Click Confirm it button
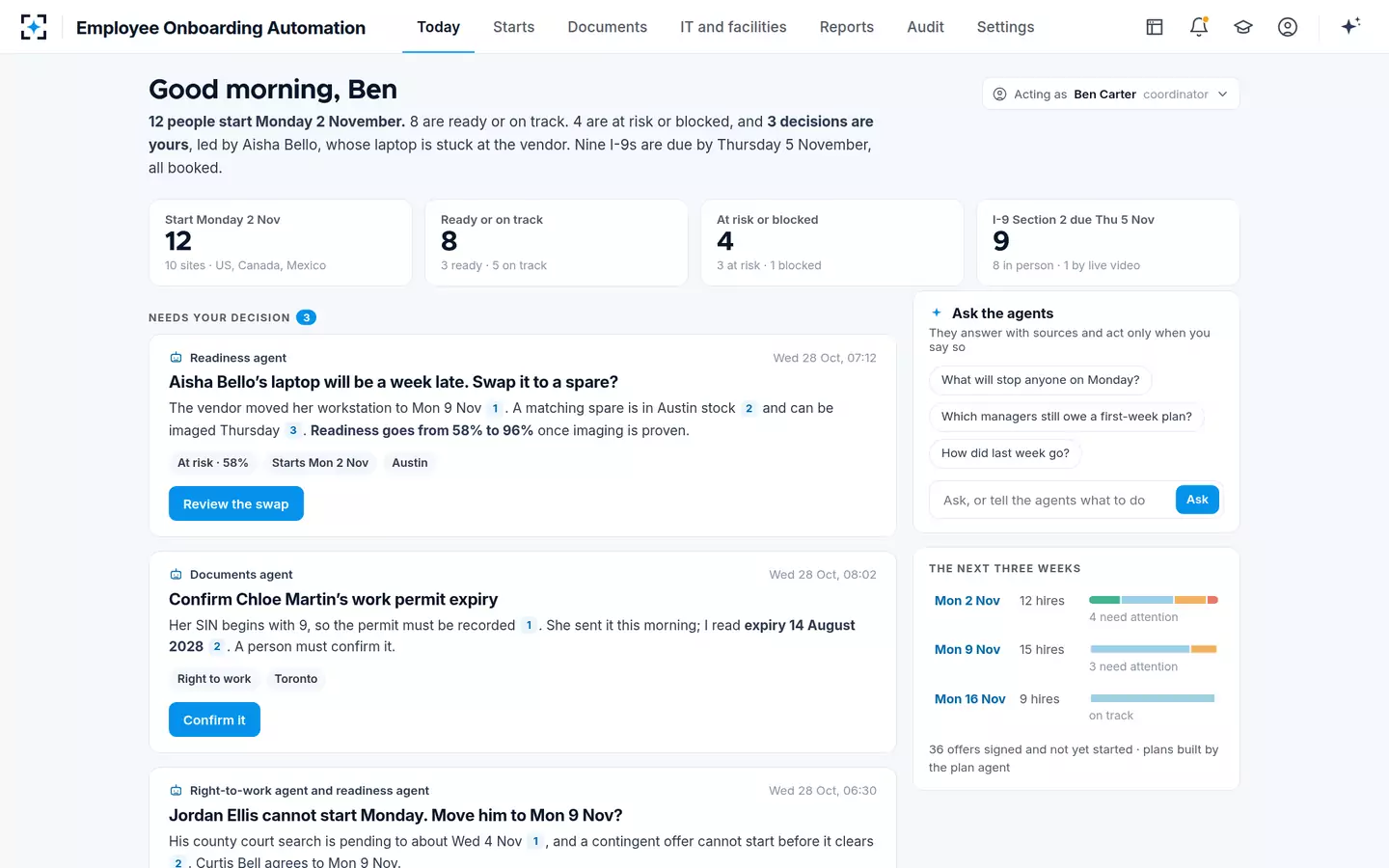The width and height of the screenshot is (1389, 868). tap(214, 719)
